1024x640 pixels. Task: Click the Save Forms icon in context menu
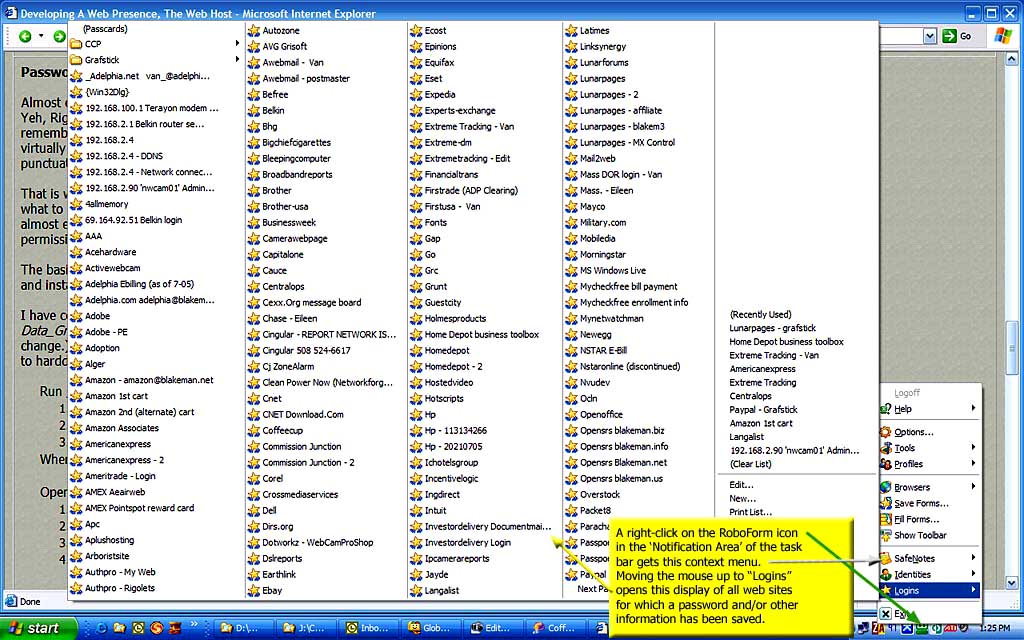click(x=886, y=503)
